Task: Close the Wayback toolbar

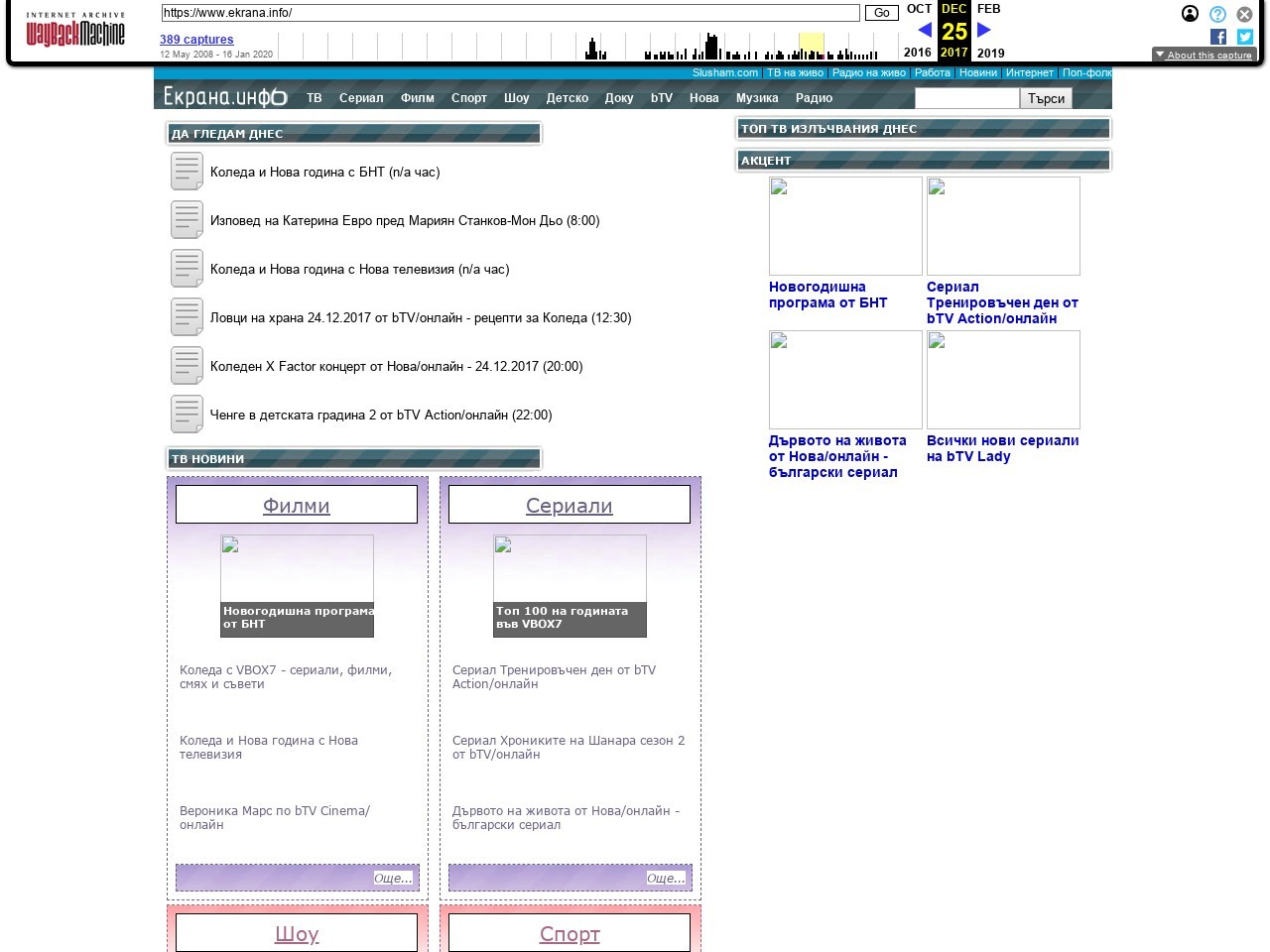Action: click(1244, 14)
